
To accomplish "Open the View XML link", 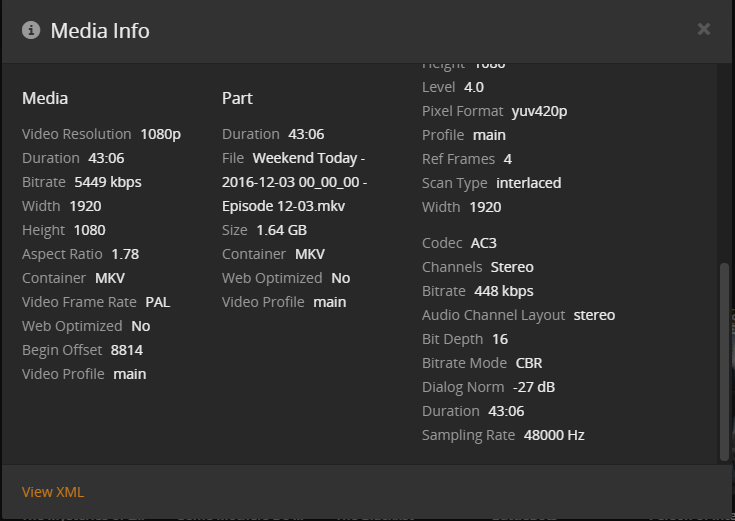I will point(53,492).
